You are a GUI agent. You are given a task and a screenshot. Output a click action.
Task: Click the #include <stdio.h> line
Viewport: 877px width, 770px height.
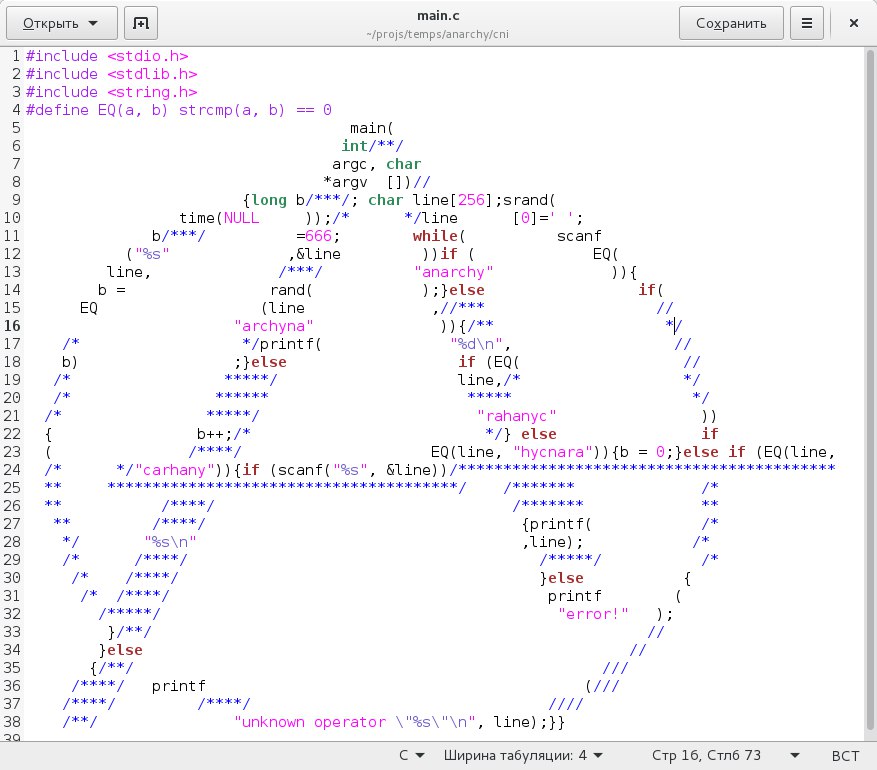pyautogui.click(x=106, y=56)
